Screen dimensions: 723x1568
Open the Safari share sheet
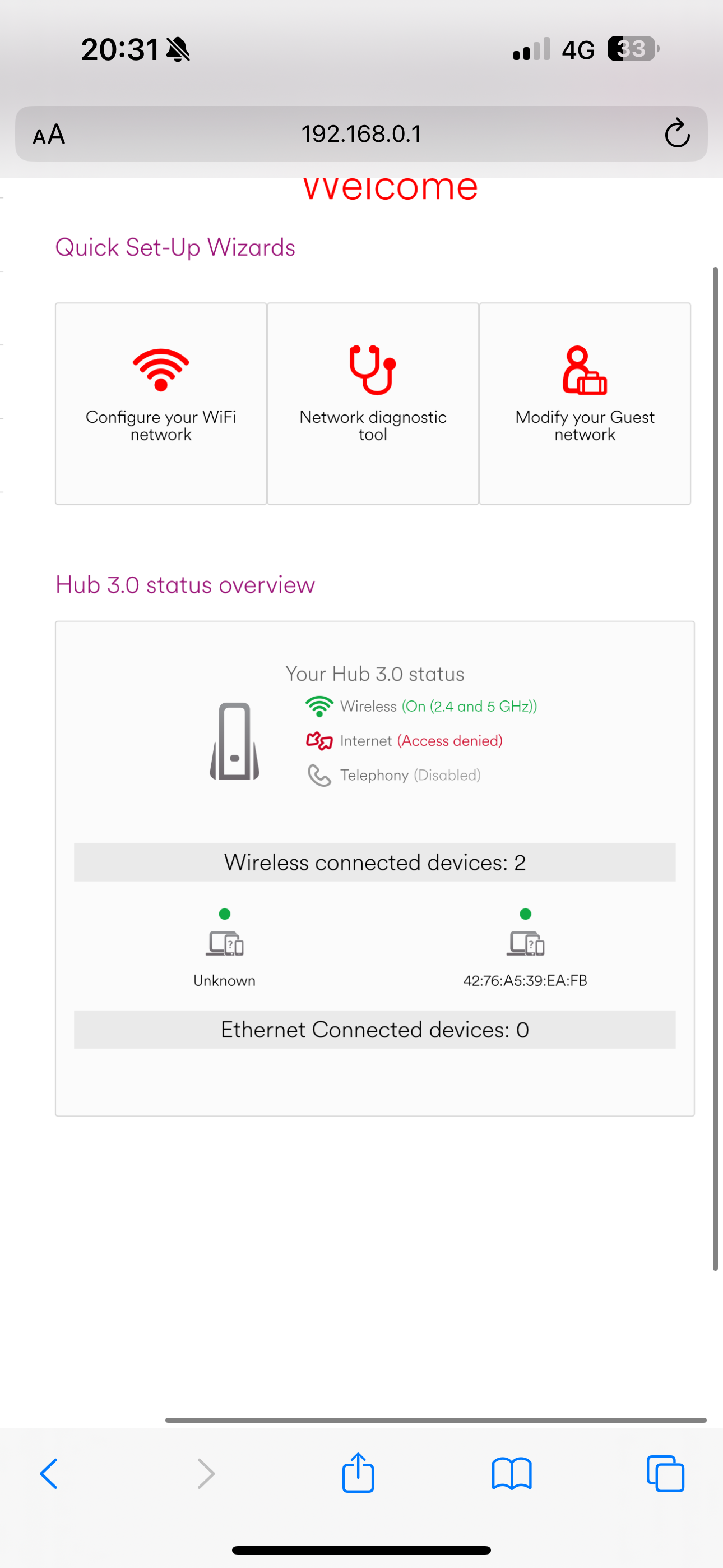(x=358, y=1473)
